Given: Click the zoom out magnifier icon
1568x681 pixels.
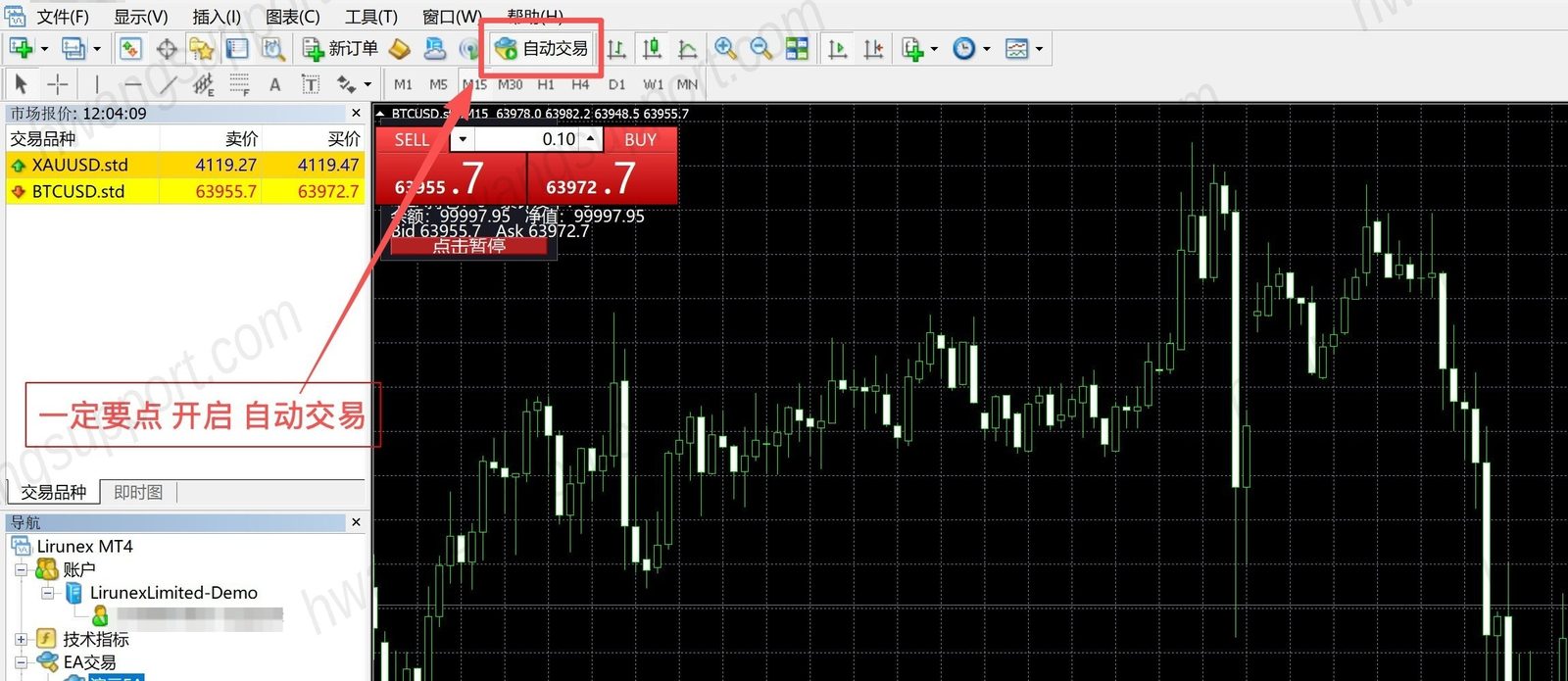Looking at the screenshot, I should (x=761, y=48).
